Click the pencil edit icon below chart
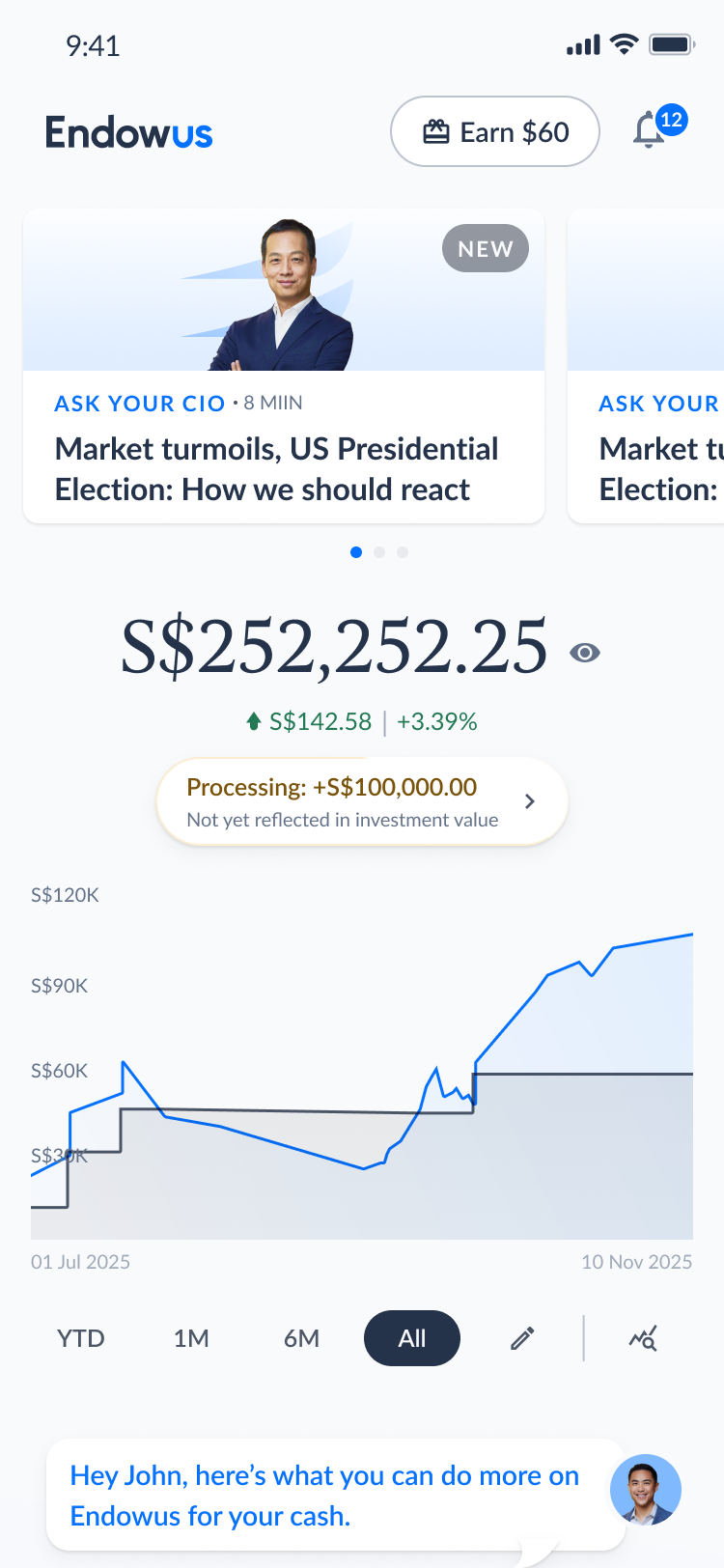The image size is (724, 1568). coord(522,1338)
